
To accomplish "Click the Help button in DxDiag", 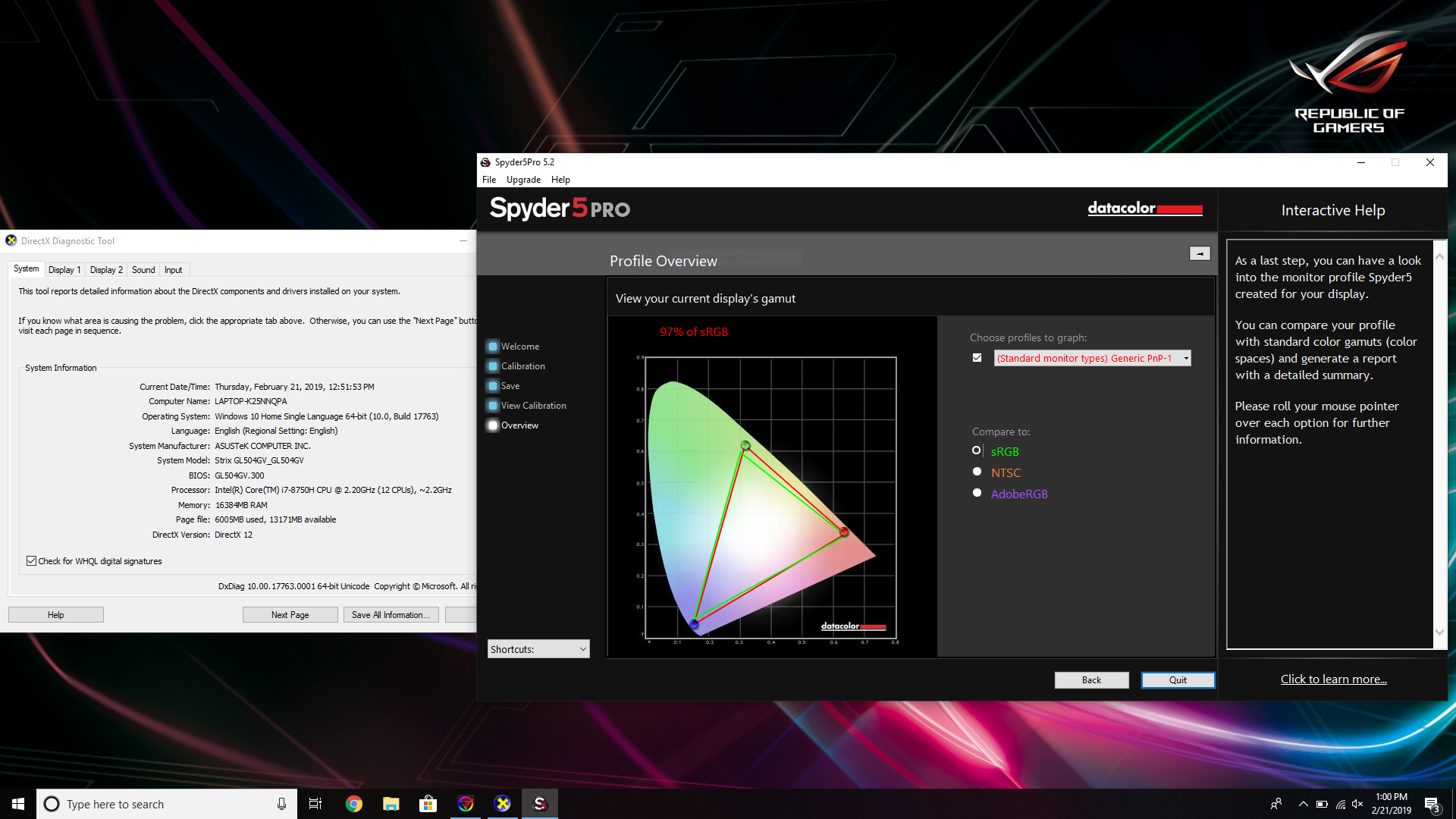I will pyautogui.click(x=55, y=615).
